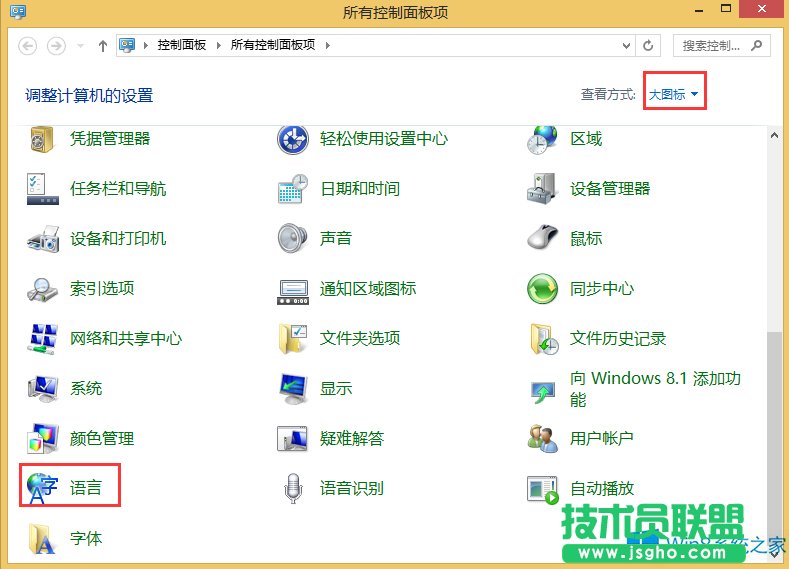This screenshot has height=569, width=789.
Task: Open the recent locations dropdown beside Forward
Action: pos(81,46)
